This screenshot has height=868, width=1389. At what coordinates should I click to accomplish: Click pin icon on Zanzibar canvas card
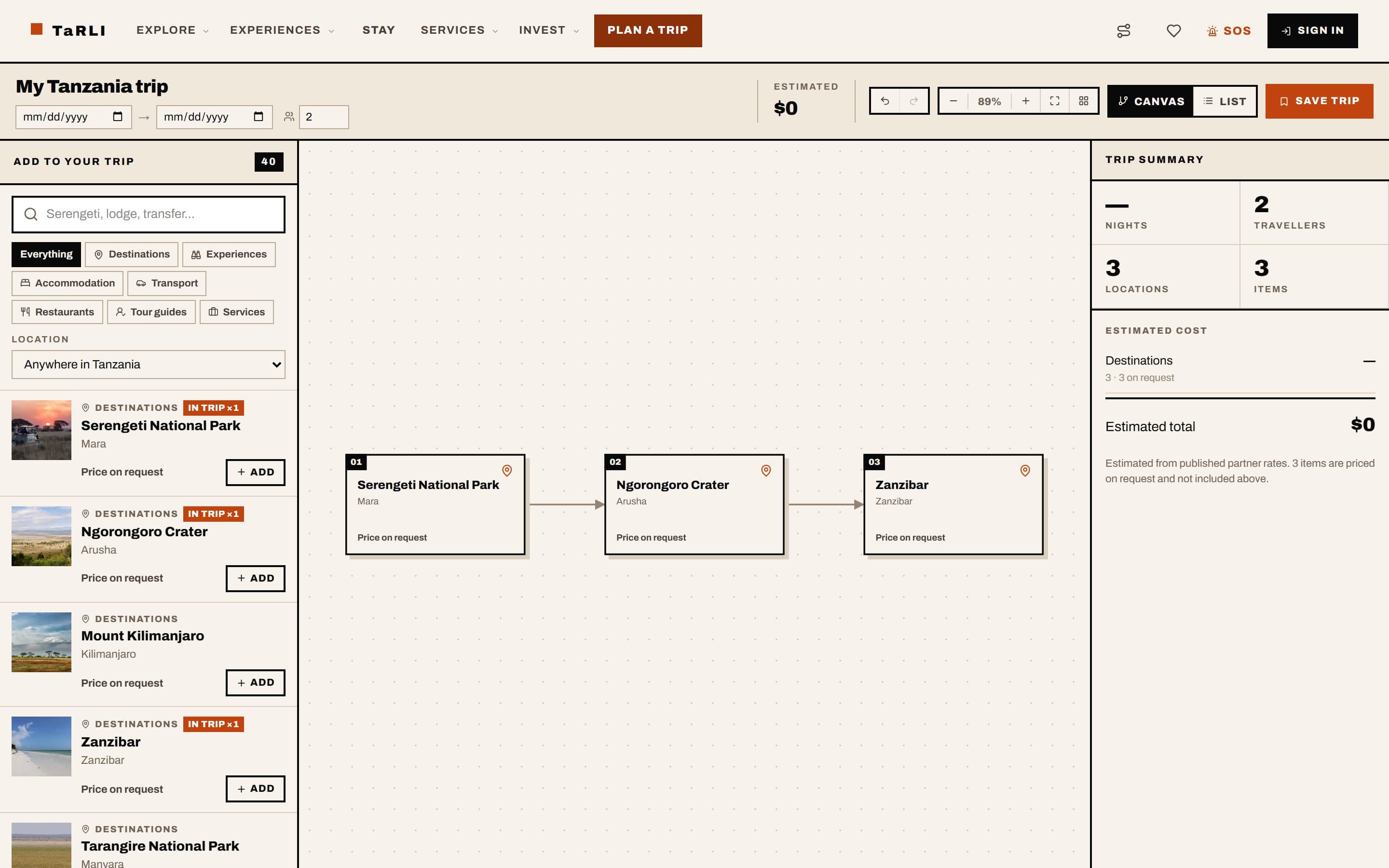tap(1025, 471)
